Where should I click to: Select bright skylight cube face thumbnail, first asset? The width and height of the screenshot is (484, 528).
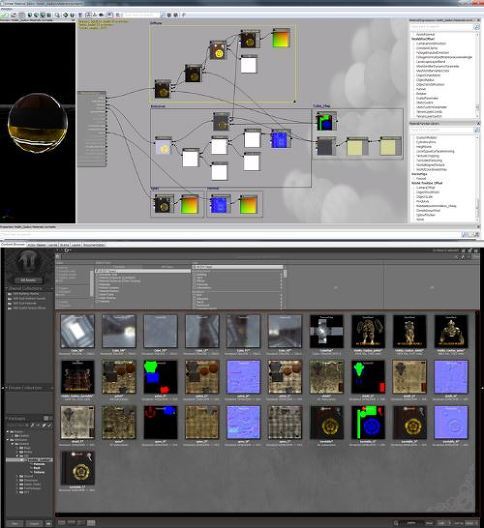pyautogui.click(x=77, y=331)
